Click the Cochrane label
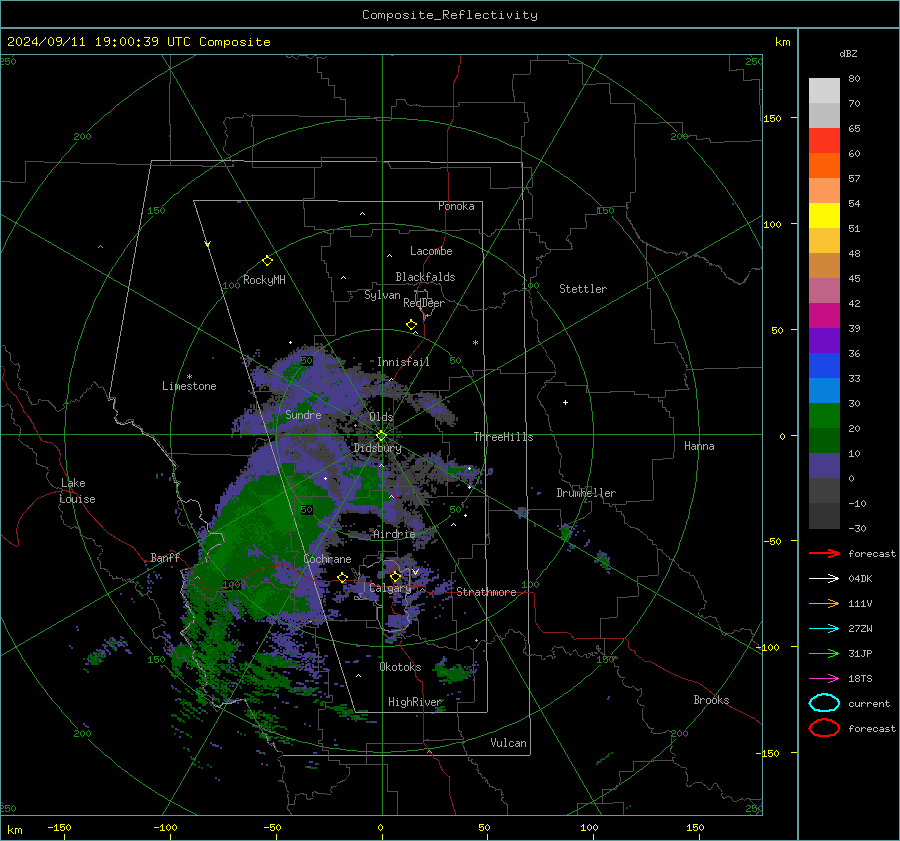 tap(327, 559)
